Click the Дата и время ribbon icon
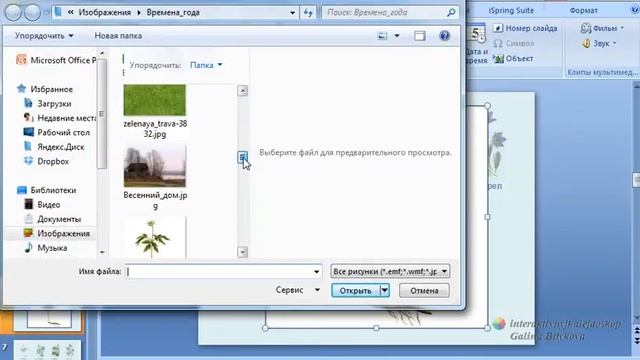 pyautogui.click(x=476, y=44)
